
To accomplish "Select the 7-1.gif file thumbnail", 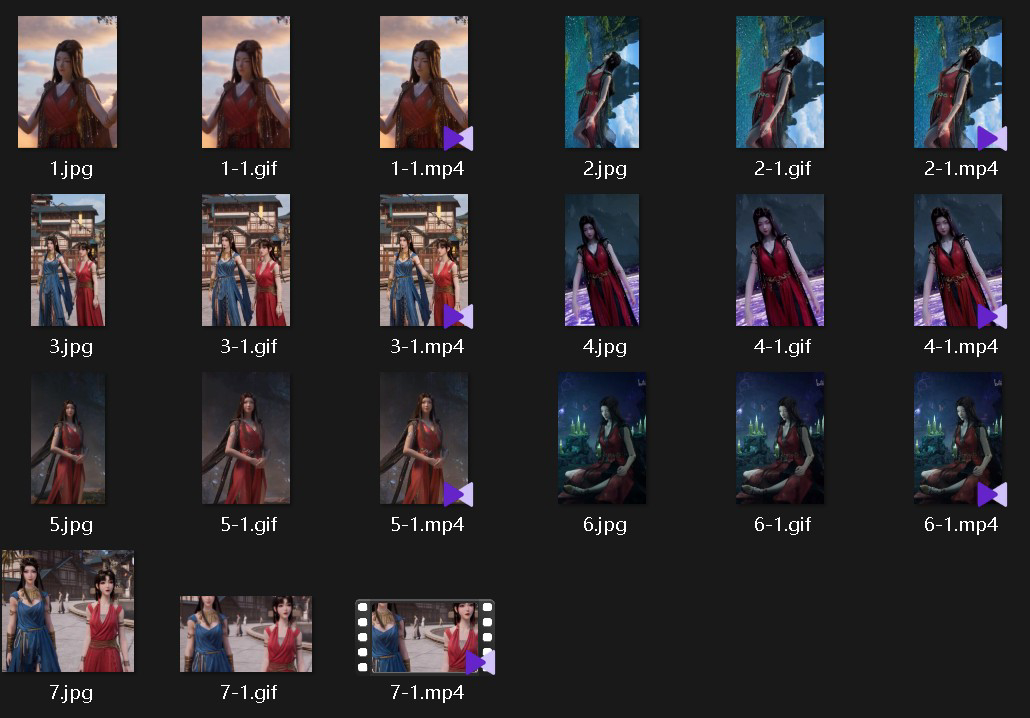I will 246,634.
